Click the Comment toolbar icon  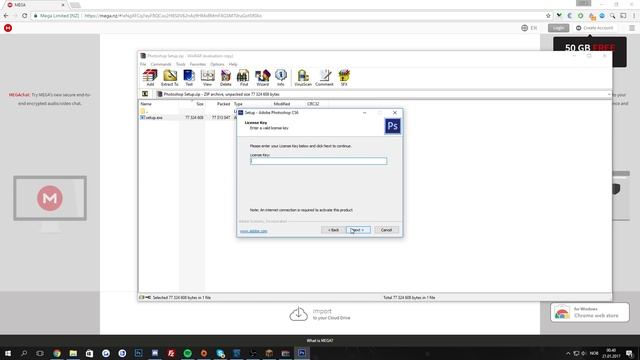(x=324, y=77)
